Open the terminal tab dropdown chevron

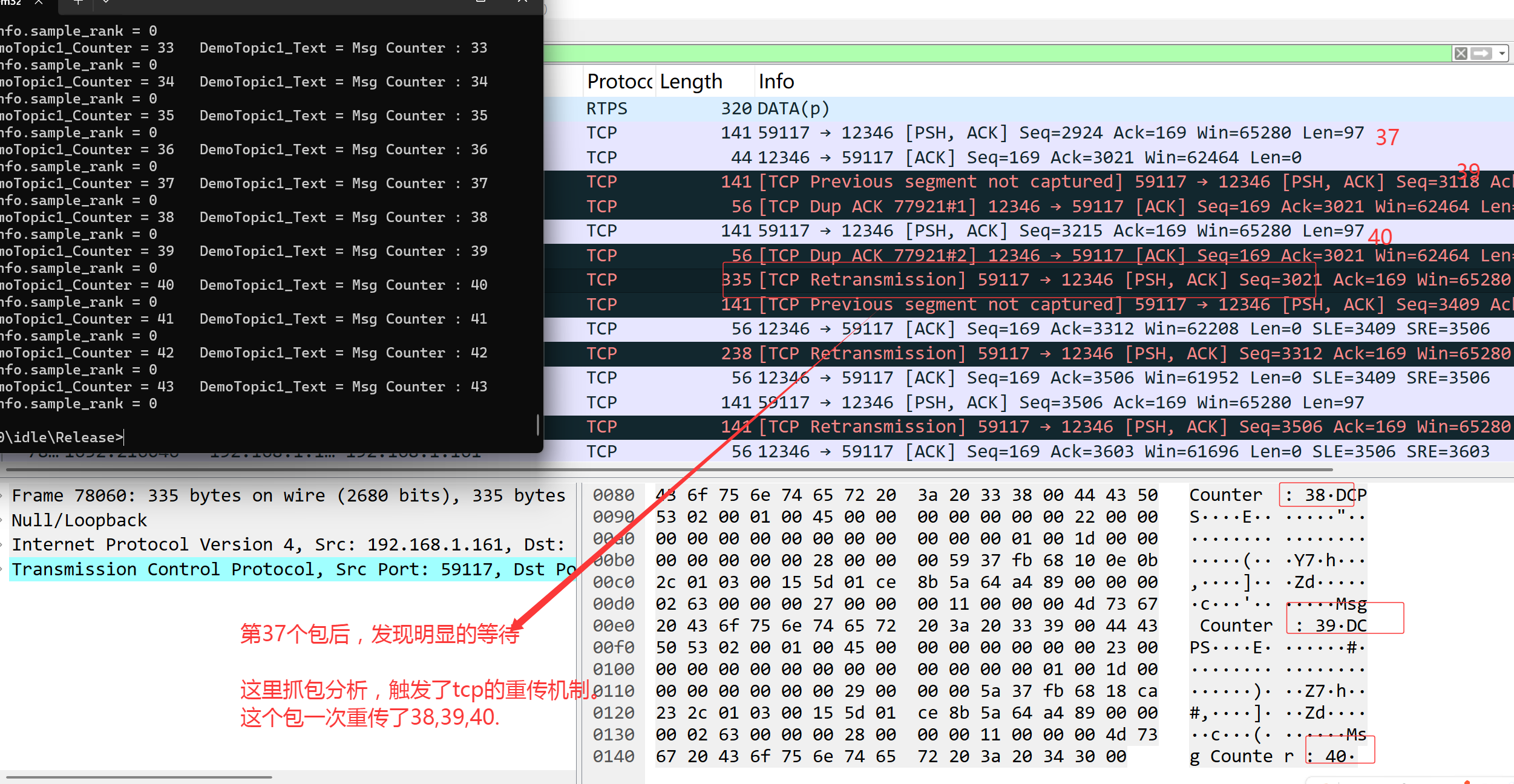[106, 2]
